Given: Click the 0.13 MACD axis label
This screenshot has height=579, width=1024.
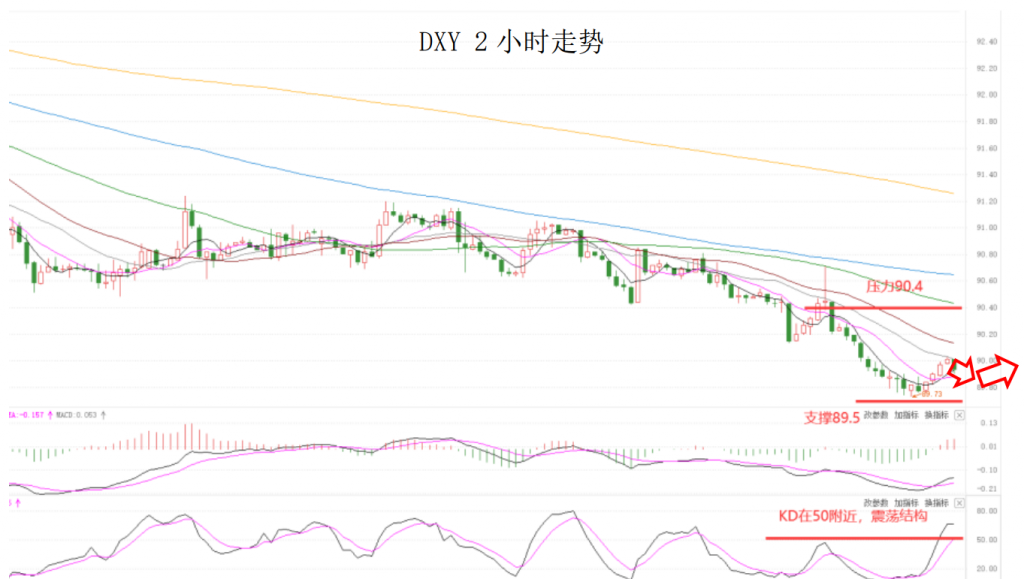Looking at the screenshot, I should coord(989,423).
